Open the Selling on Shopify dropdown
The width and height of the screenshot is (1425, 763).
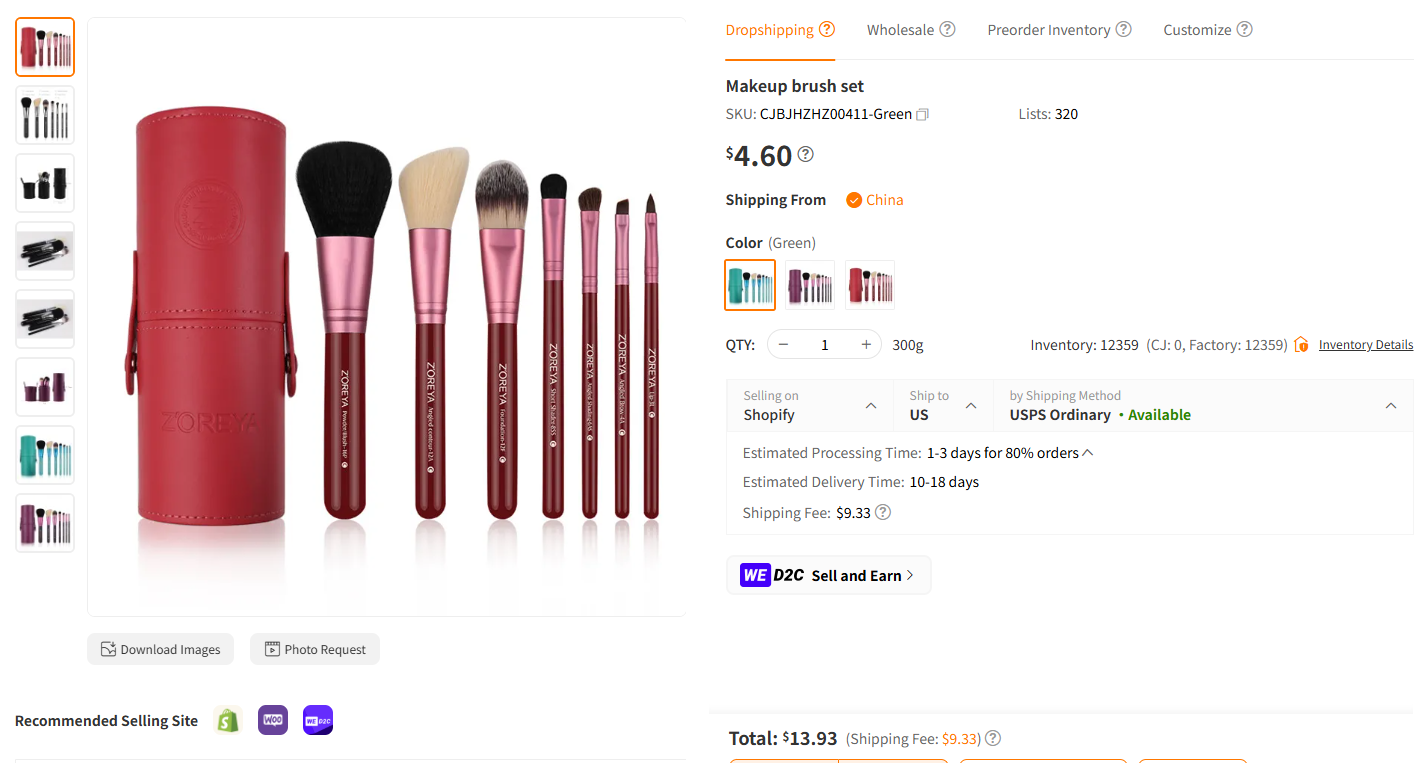click(870, 406)
